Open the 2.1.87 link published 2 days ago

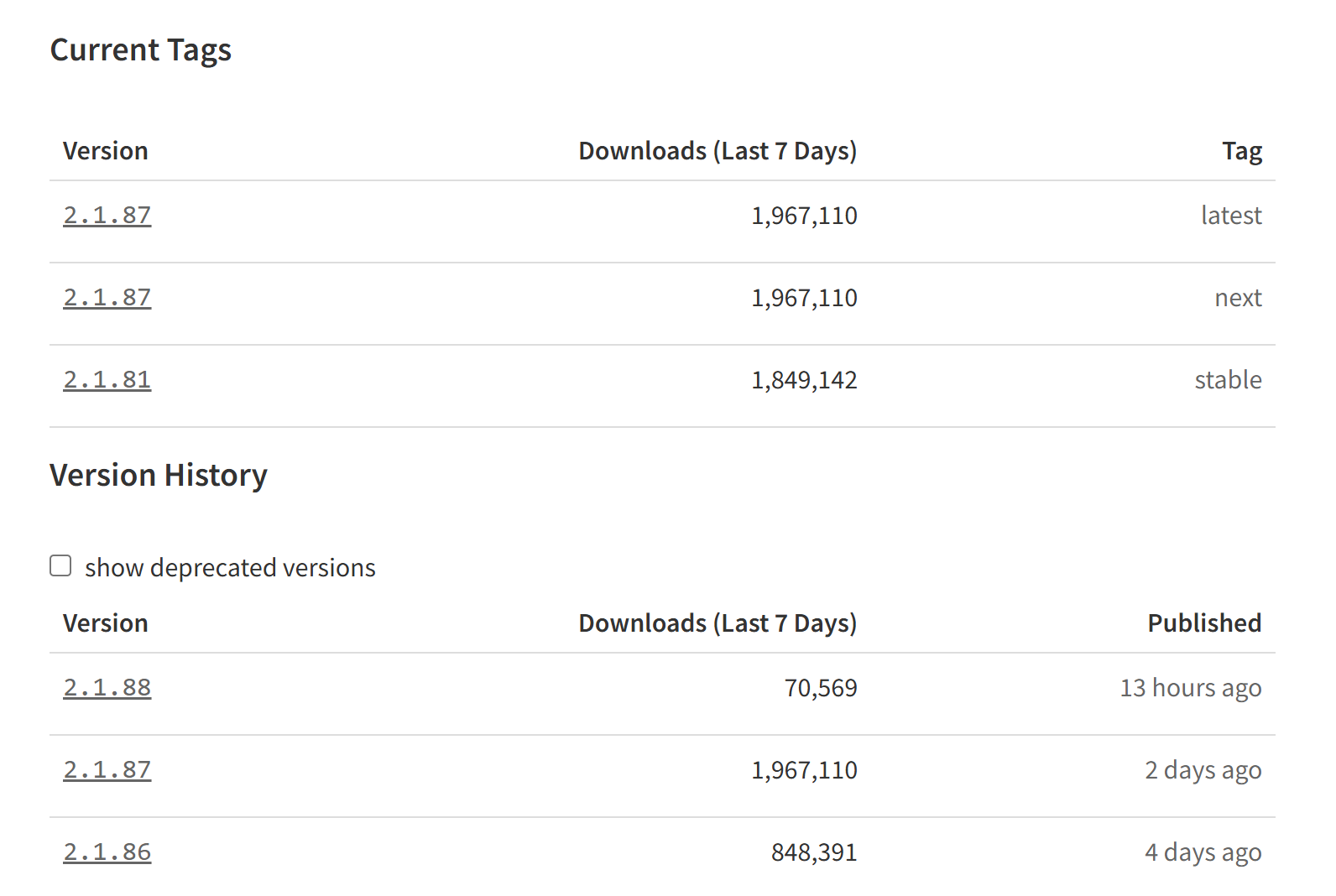point(107,770)
